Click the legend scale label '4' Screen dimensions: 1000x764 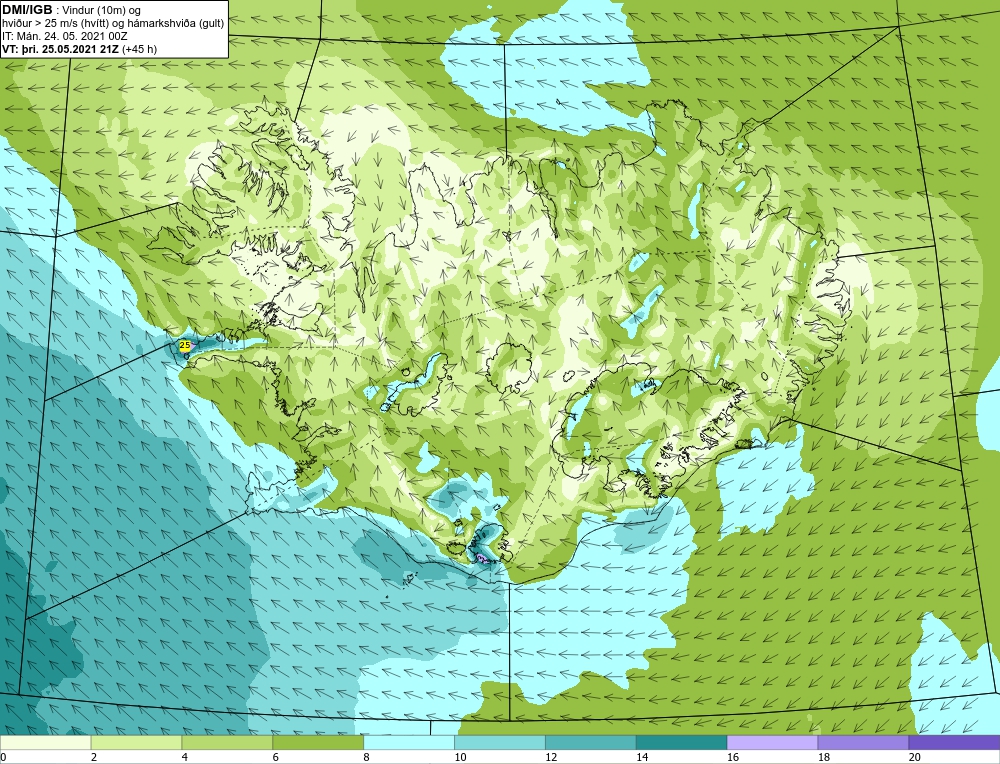185,758
